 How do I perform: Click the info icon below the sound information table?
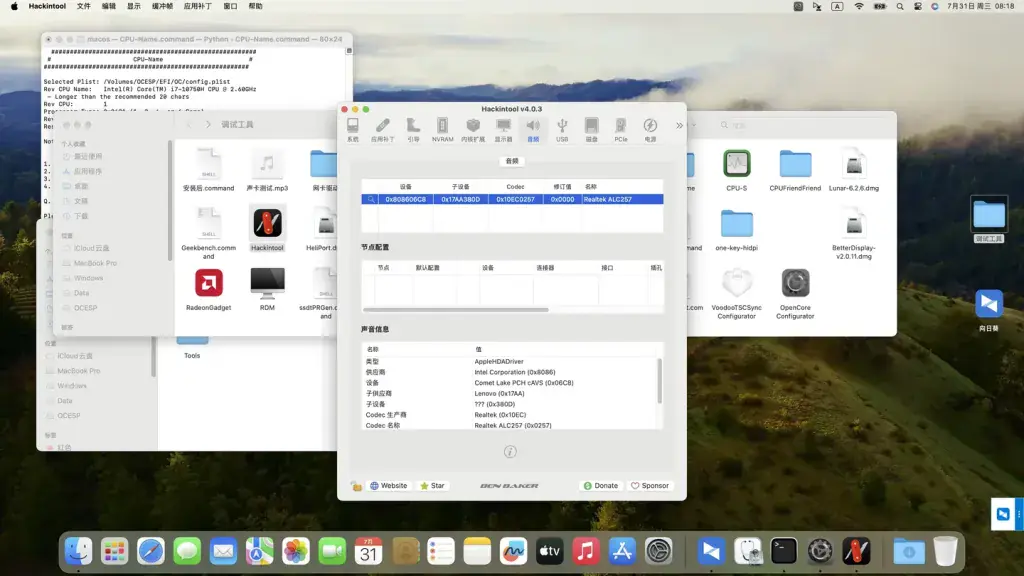tap(510, 451)
